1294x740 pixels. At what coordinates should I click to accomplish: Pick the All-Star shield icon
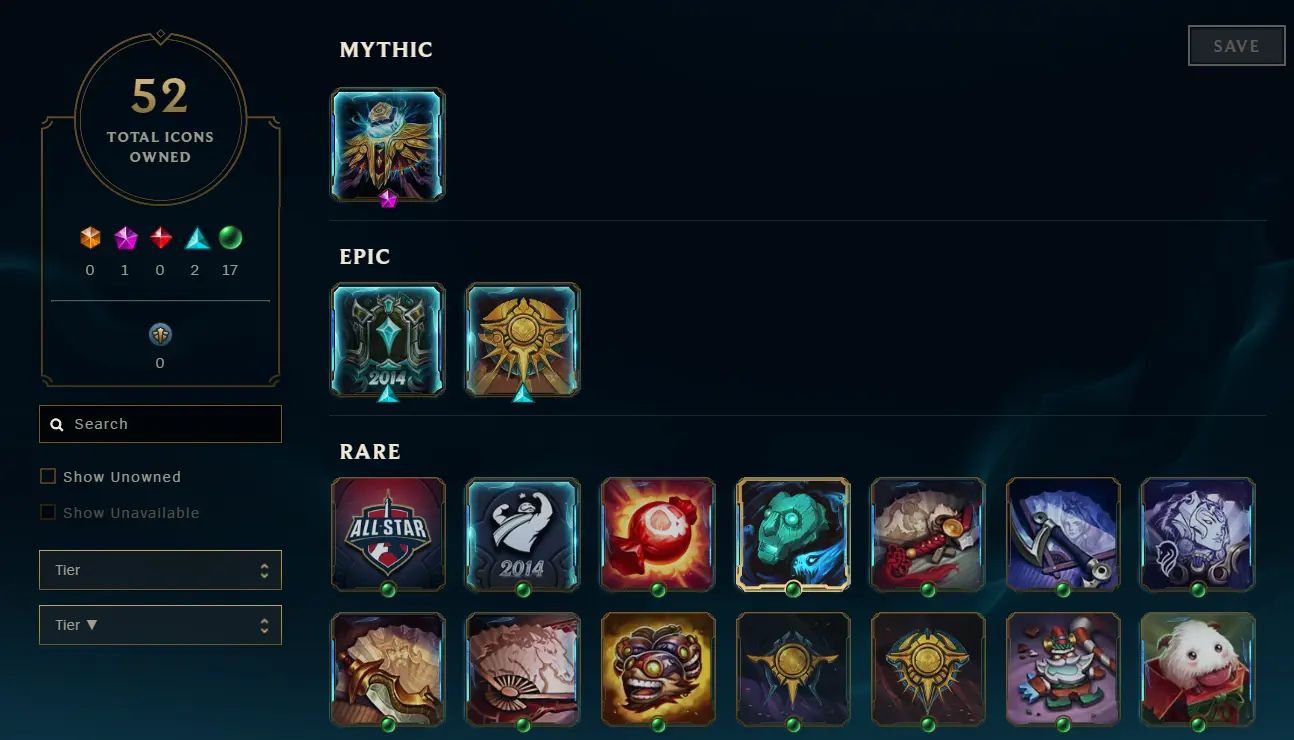coord(388,534)
